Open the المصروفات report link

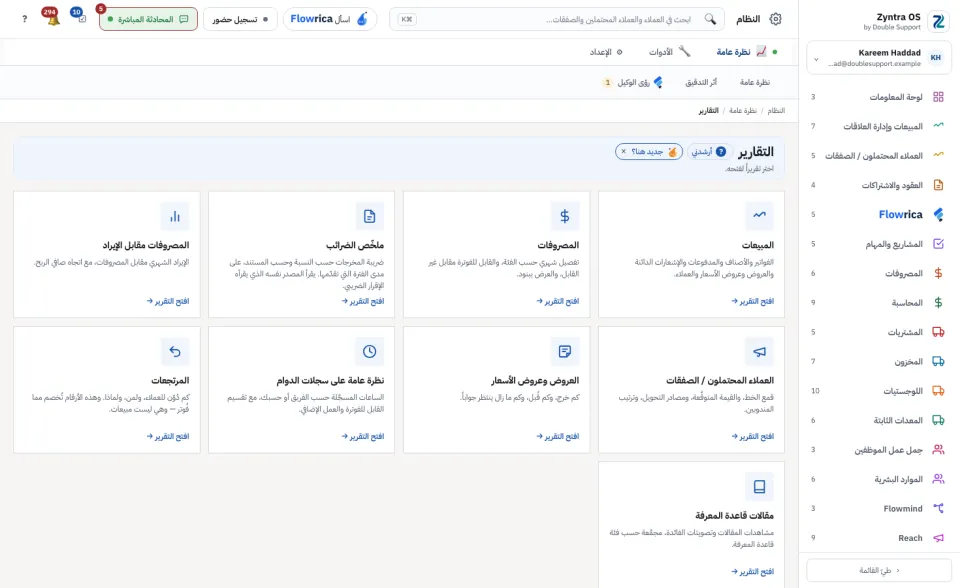[558, 301]
